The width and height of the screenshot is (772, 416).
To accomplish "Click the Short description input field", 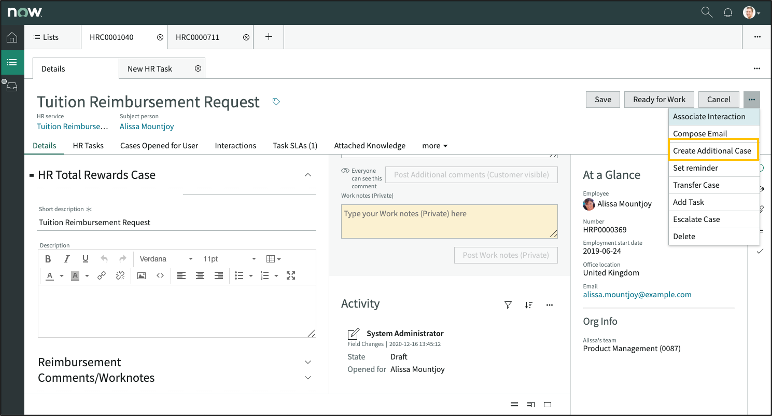I will point(177,223).
